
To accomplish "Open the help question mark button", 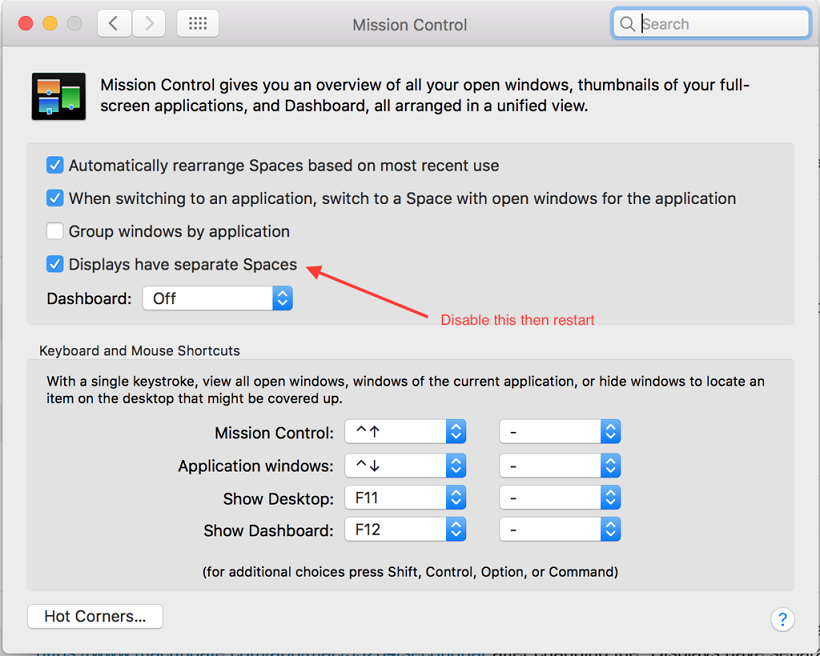I will pos(782,619).
